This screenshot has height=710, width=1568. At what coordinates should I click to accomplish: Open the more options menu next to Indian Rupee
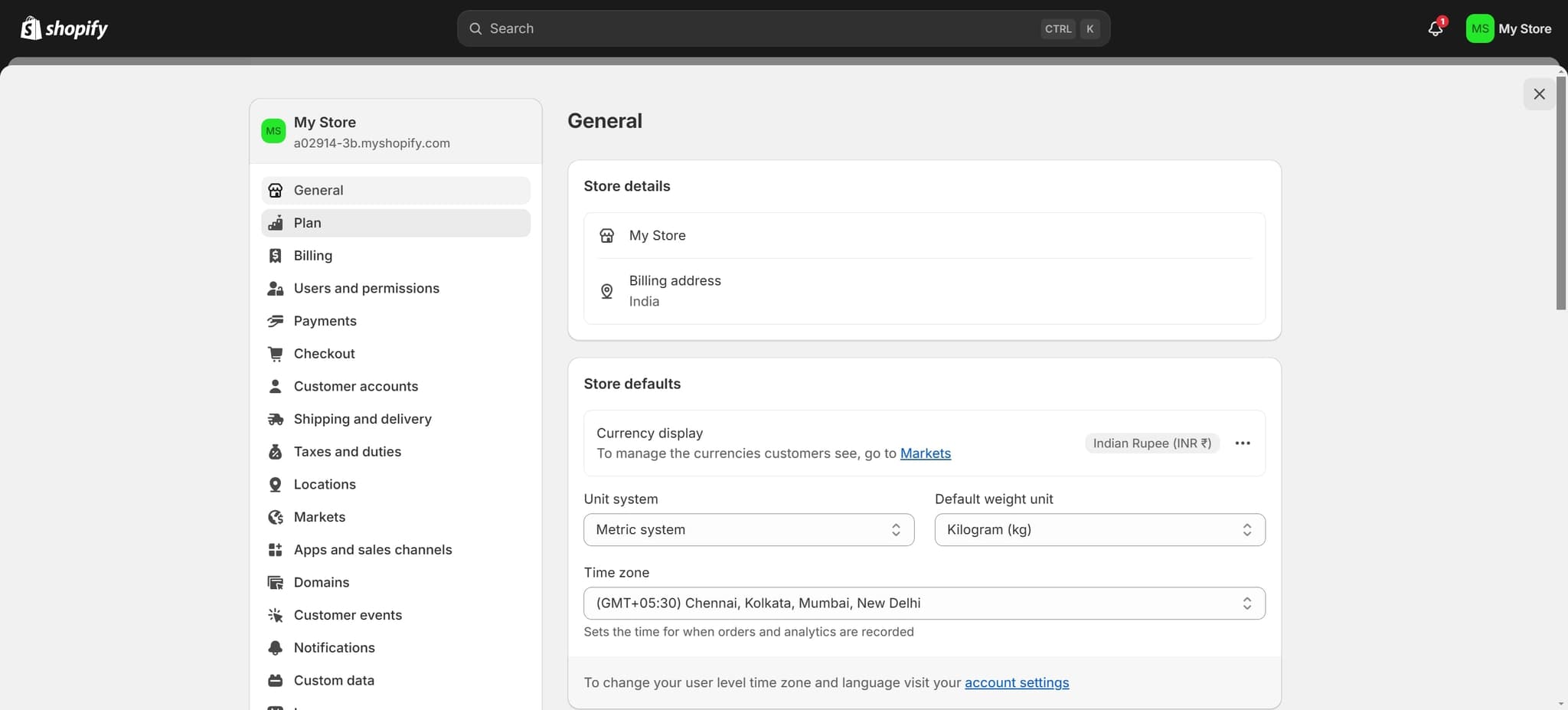1242,443
